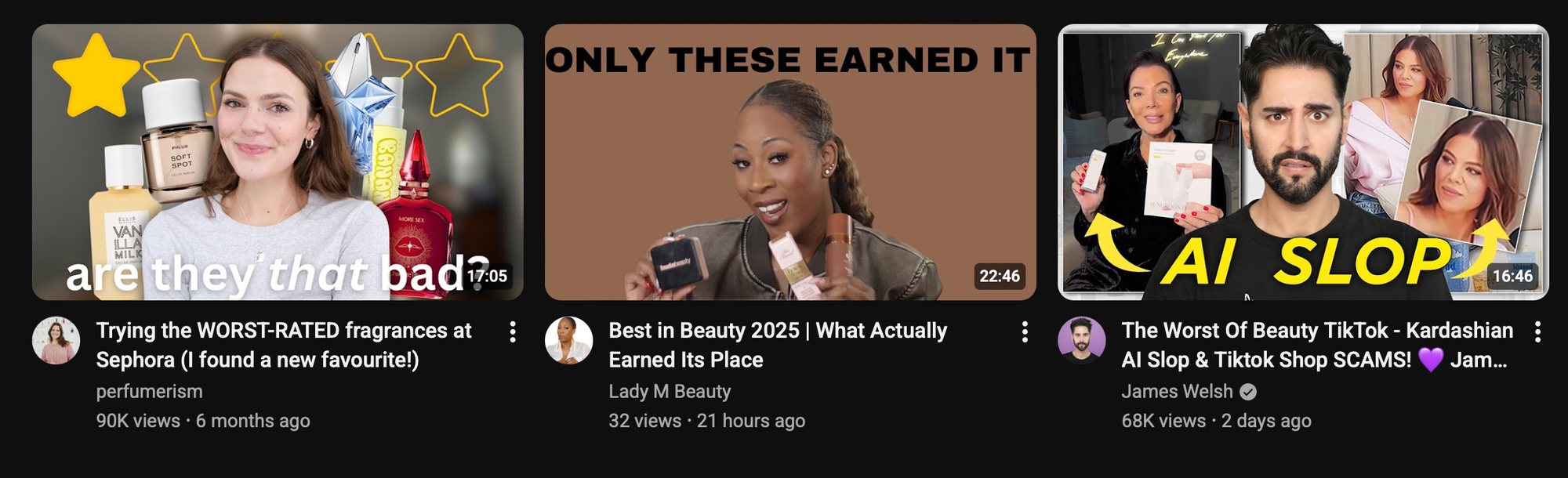1568x478 pixels.
Task: Click the James Welsh channel avatar
Action: [1081, 341]
